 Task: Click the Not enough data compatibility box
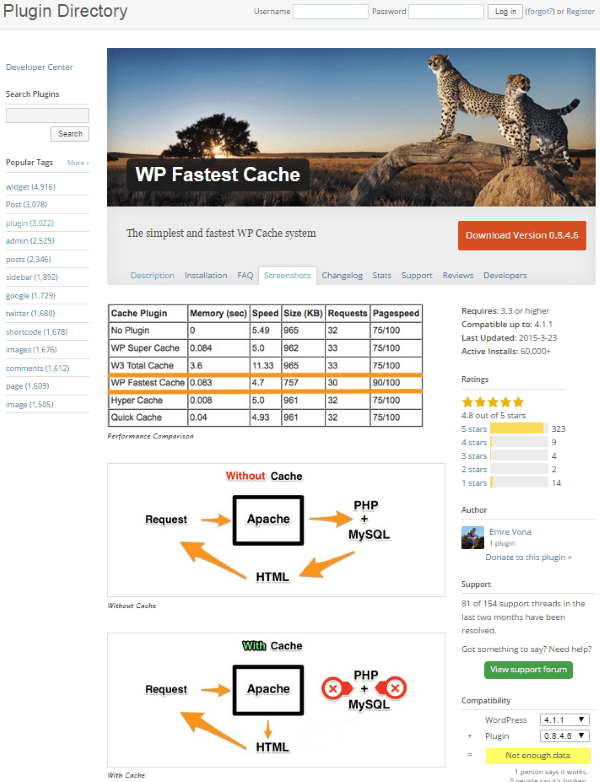pyautogui.click(x=538, y=756)
